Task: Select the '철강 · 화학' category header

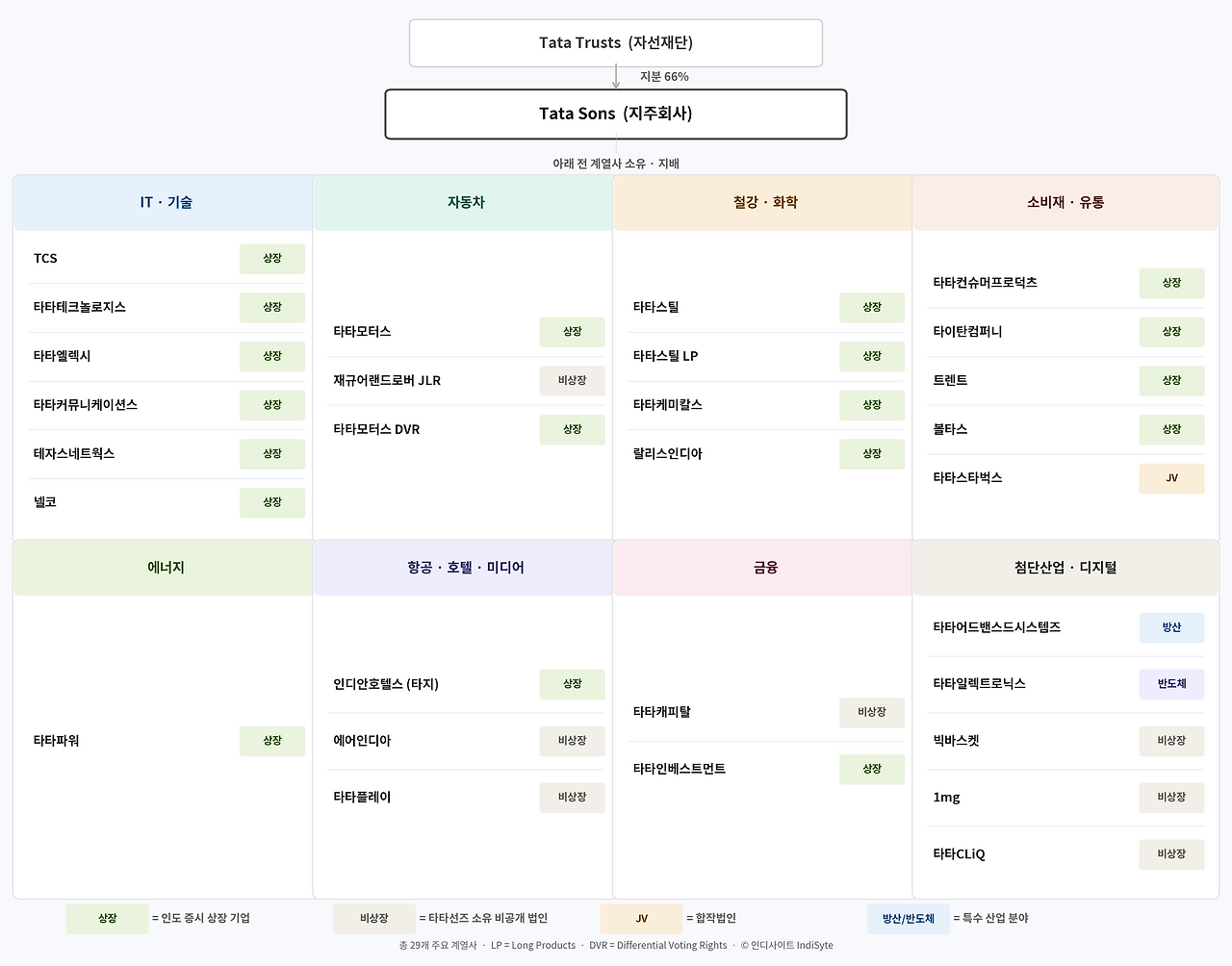Action: pos(762,203)
